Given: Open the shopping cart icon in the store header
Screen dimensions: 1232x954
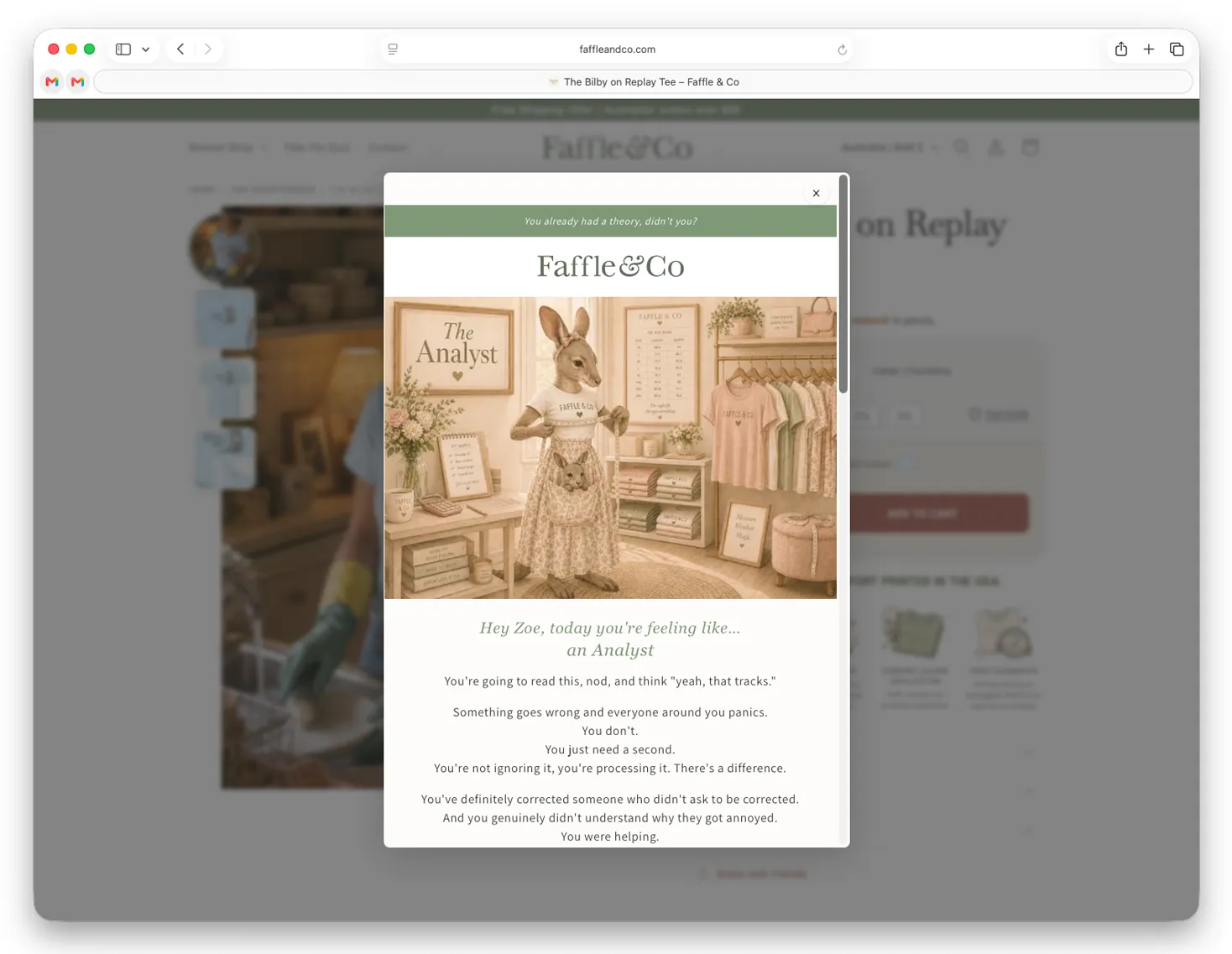Looking at the screenshot, I should 1031,148.
